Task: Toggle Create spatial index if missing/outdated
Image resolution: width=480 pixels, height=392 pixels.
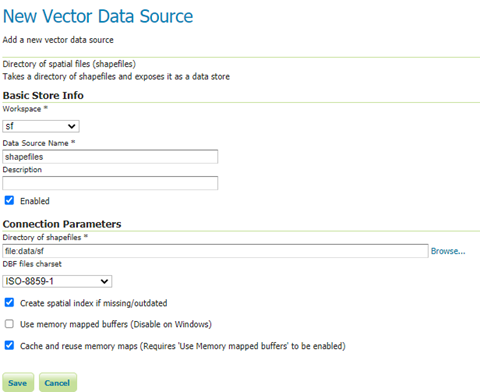Action: 9,303
